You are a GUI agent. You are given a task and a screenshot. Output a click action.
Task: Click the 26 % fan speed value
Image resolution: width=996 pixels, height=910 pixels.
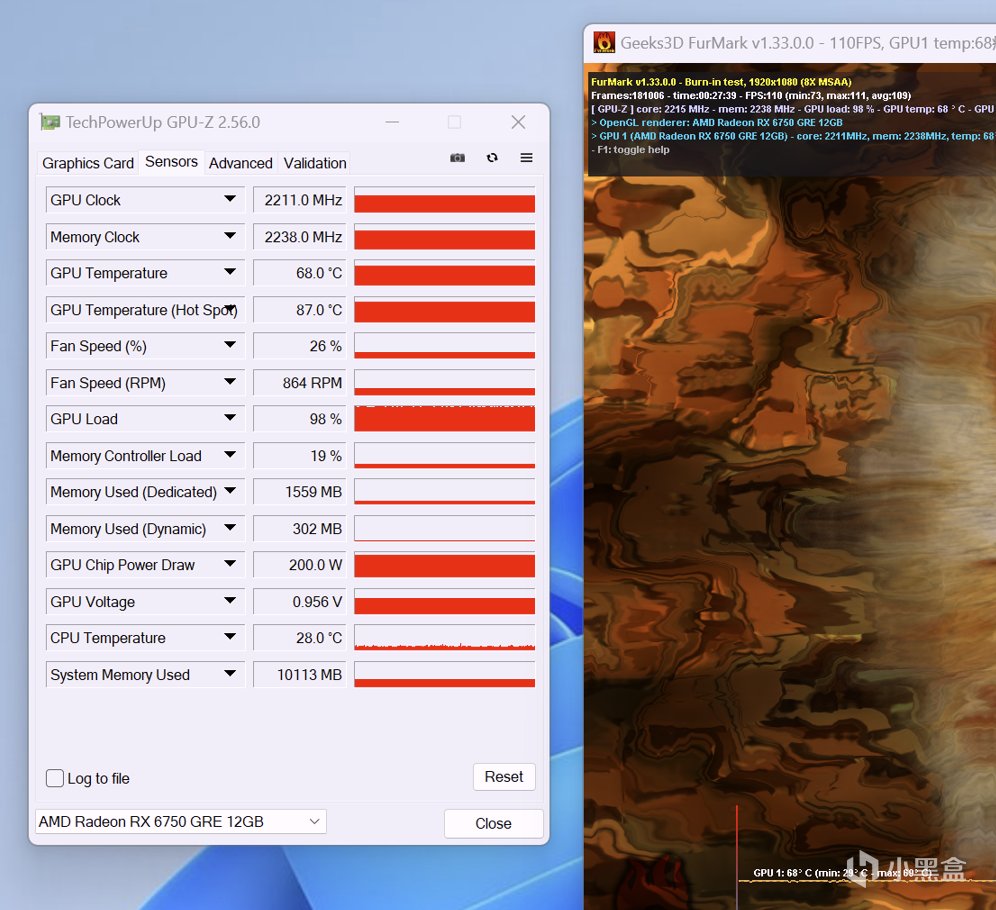coord(300,346)
